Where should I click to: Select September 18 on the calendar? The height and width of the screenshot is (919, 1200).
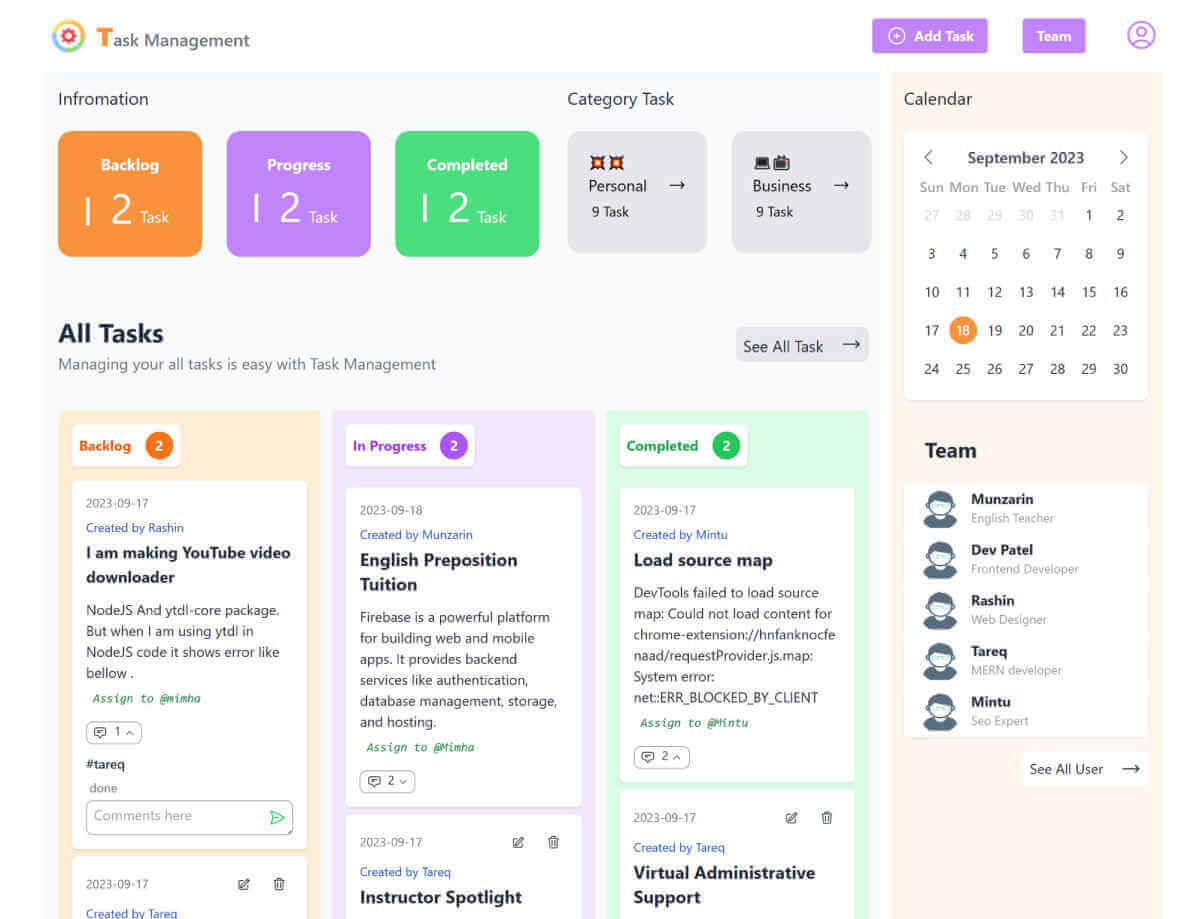pyautogui.click(x=963, y=330)
